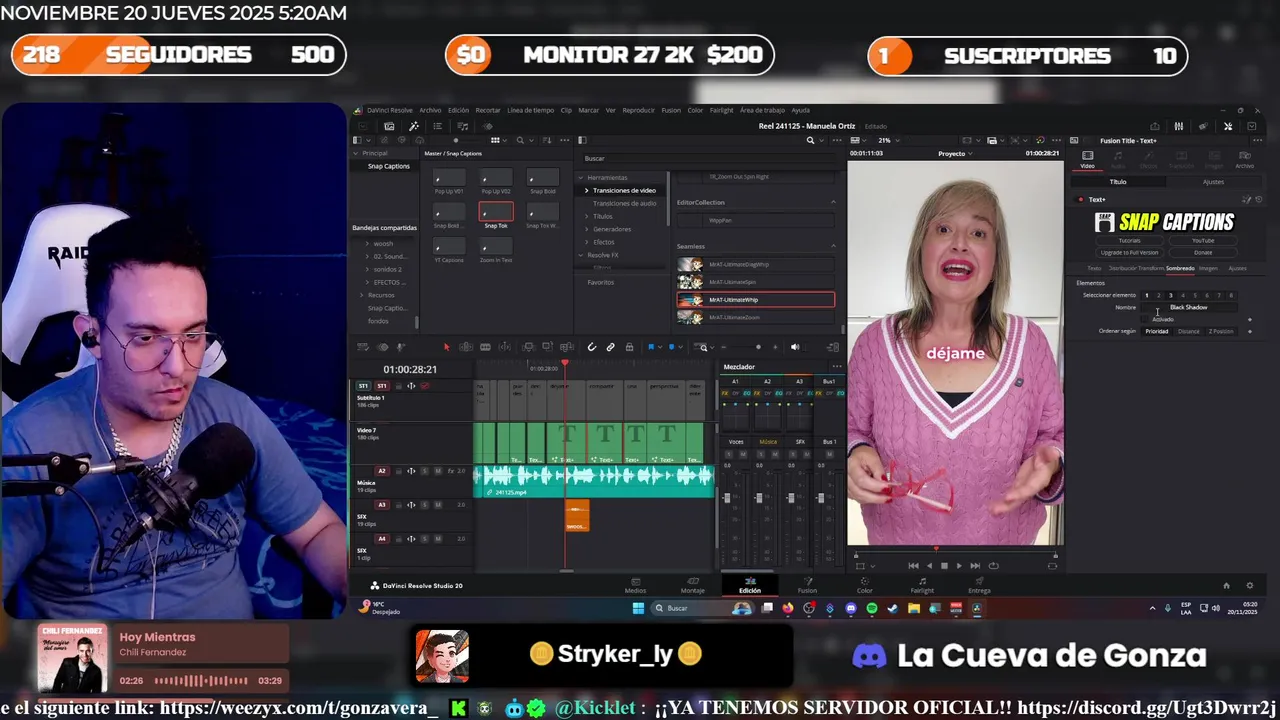Select the Trim Edit mode tool
Screen dimensions: 1280x720
point(466,347)
